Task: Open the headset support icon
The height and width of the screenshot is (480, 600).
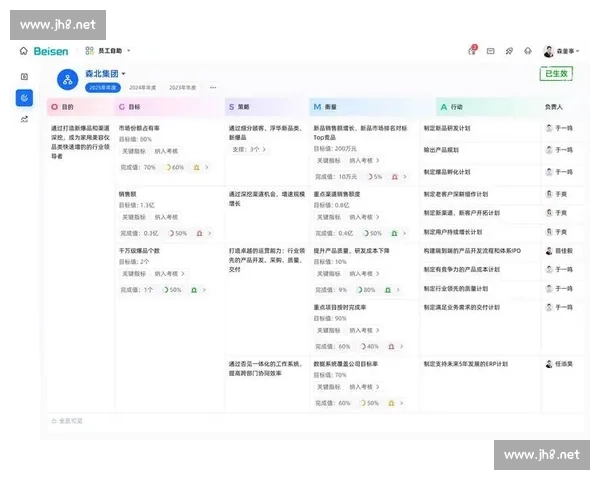Action: pos(528,51)
